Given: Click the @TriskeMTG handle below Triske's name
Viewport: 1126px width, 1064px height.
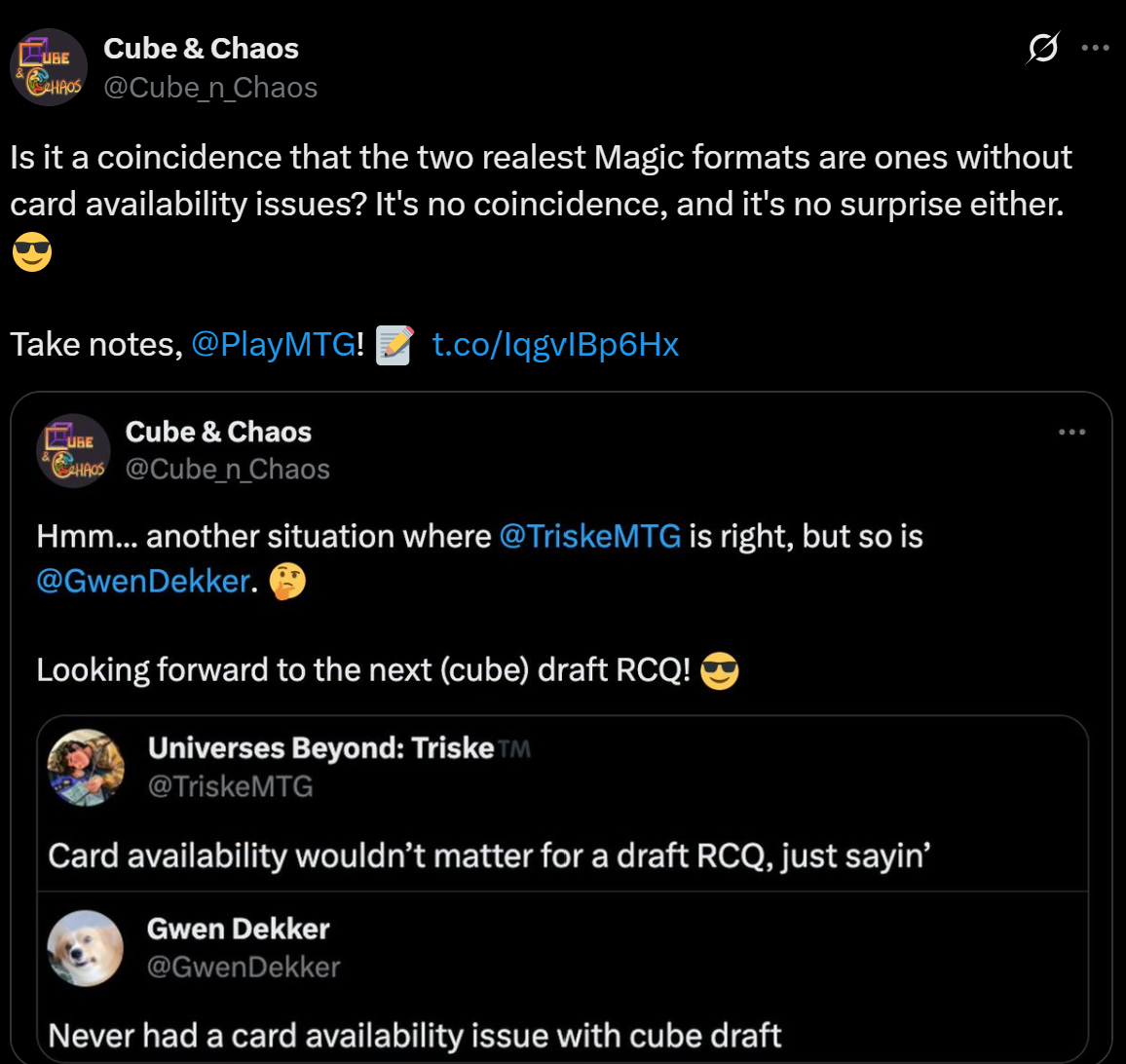Looking at the screenshot, I should [x=230, y=786].
